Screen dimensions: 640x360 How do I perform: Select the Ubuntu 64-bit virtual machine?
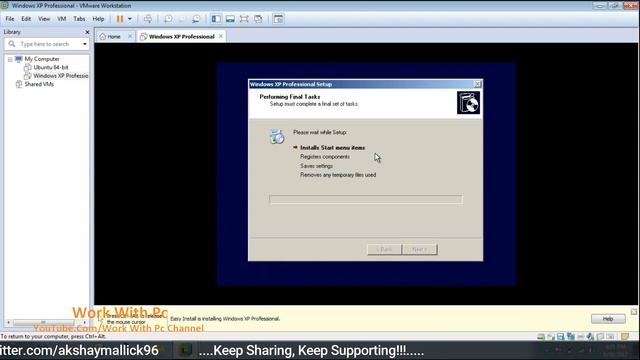point(51,67)
